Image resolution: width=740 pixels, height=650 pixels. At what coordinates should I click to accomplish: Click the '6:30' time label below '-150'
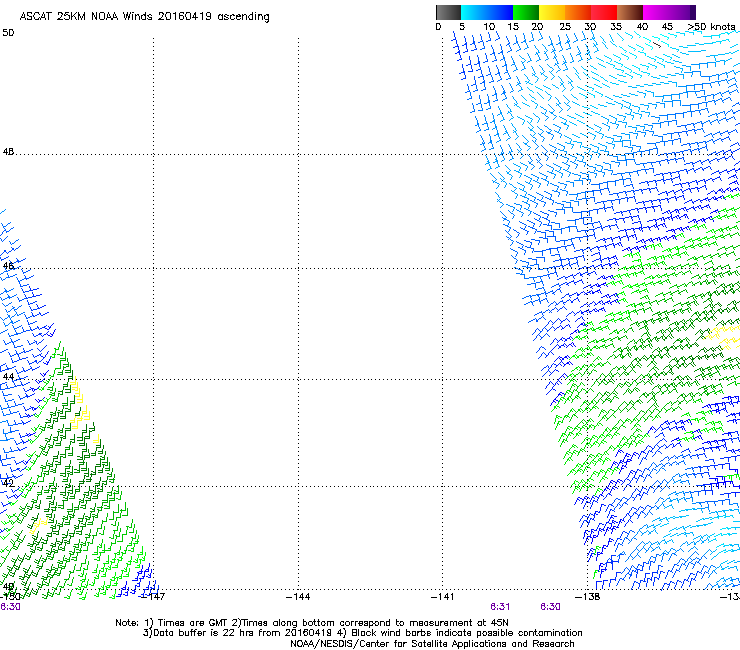point(10,607)
